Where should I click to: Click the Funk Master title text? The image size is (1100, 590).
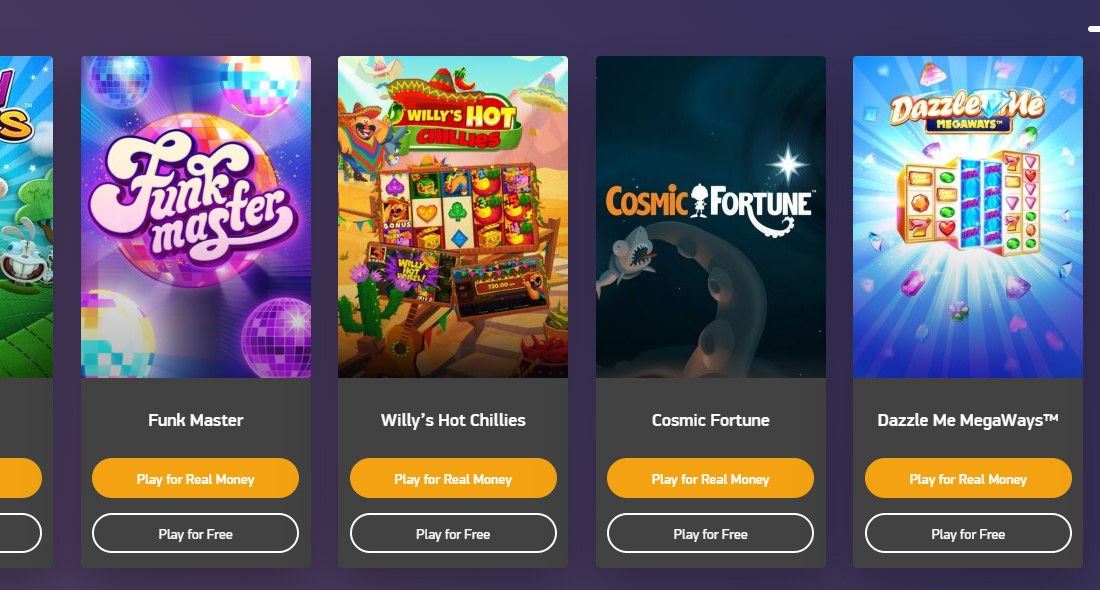(196, 420)
